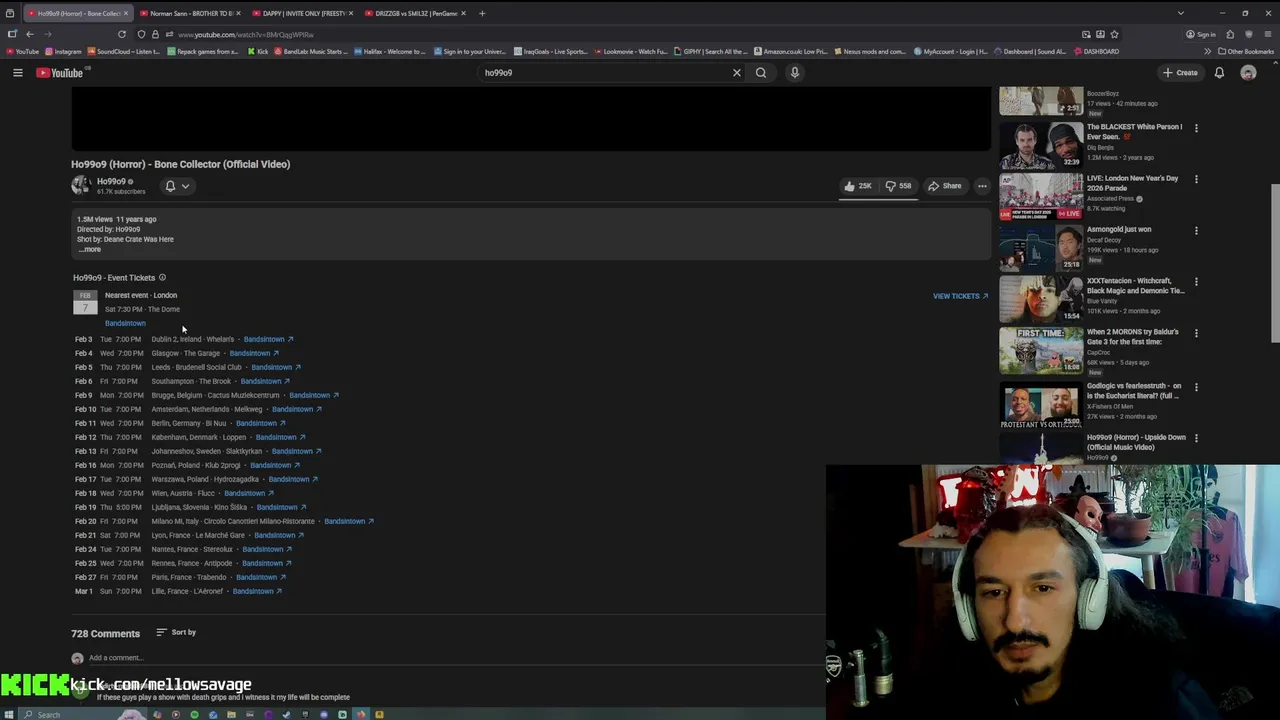The image size is (1280, 720).
Task: Open VIEW TICKETS for London event
Action: 960,296
